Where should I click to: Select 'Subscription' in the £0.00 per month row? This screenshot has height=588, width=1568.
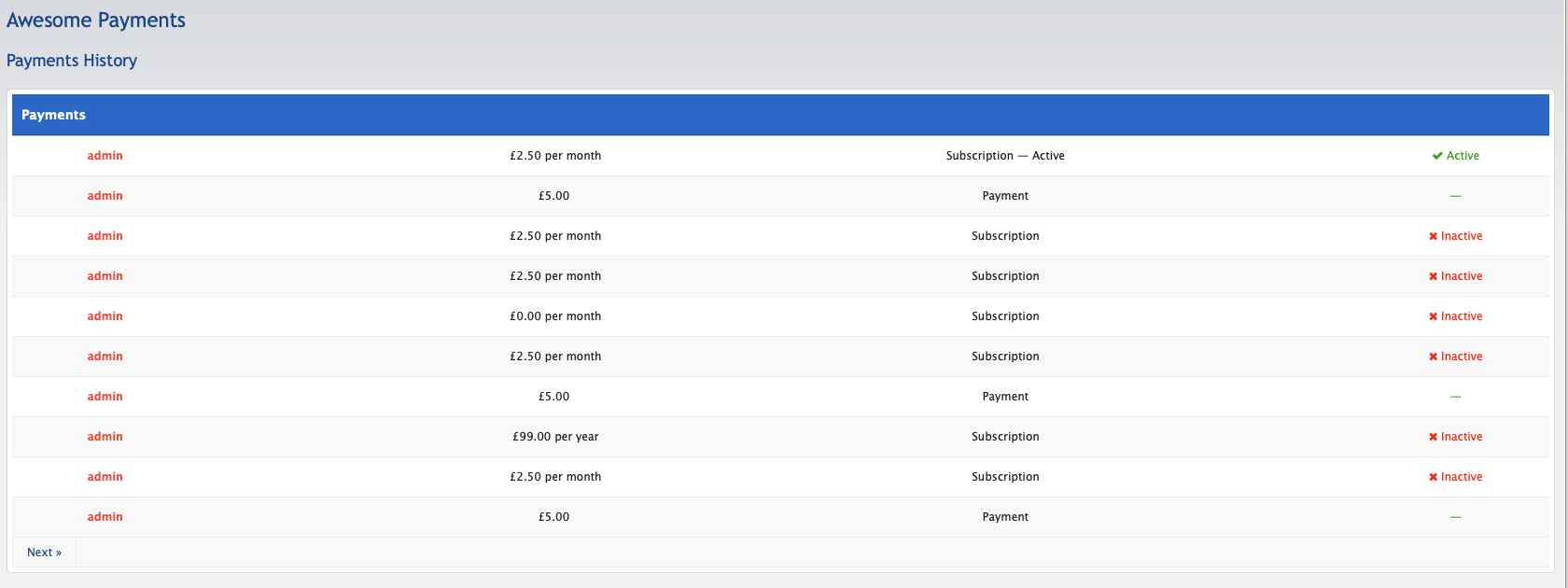[1005, 316]
